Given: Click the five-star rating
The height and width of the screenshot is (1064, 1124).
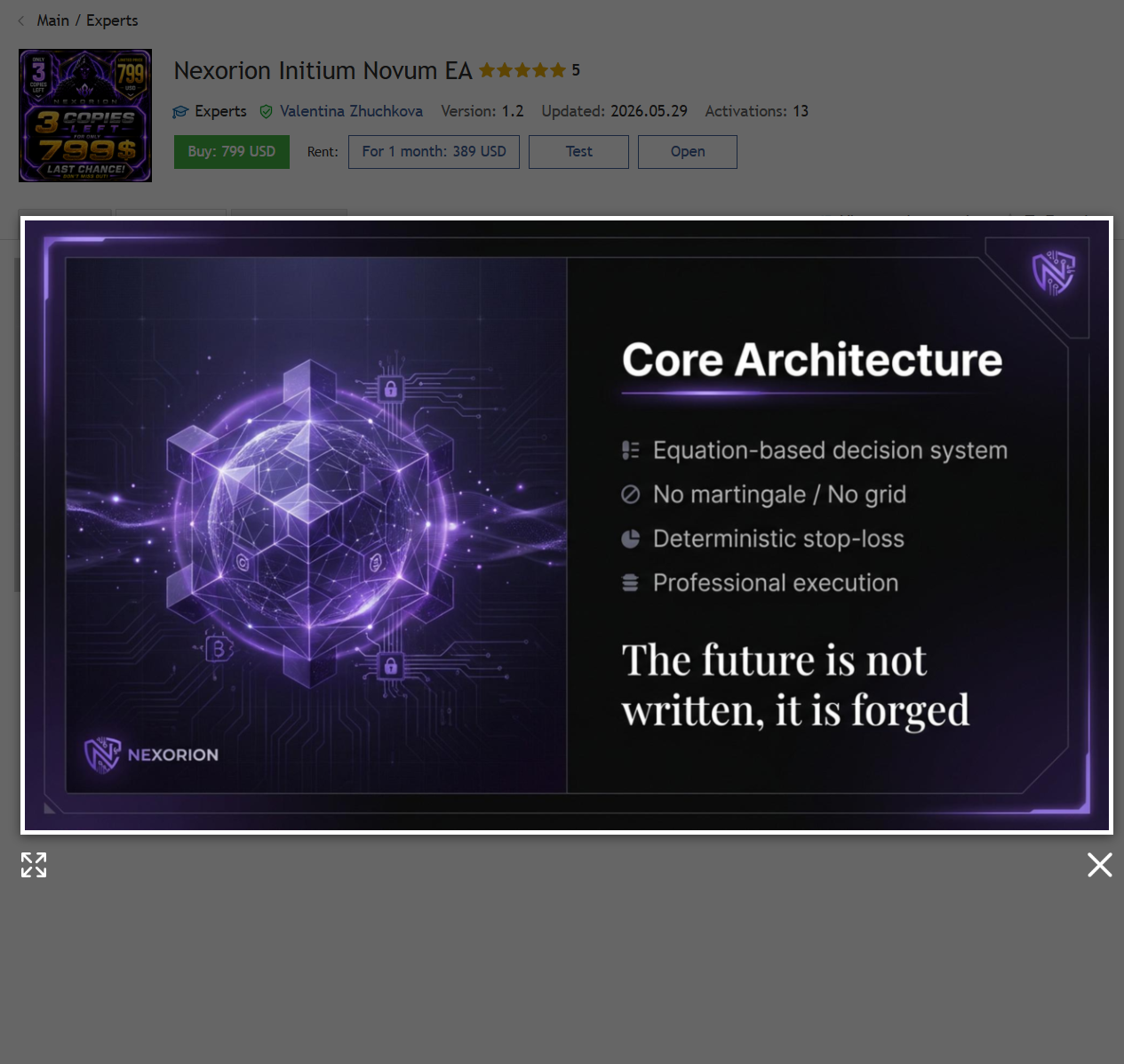Looking at the screenshot, I should 522,70.
